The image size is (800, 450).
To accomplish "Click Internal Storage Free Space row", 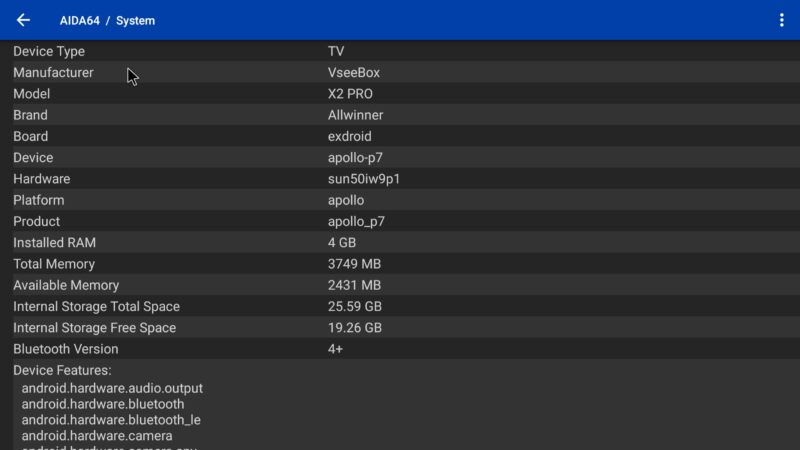I will click(x=400, y=328).
